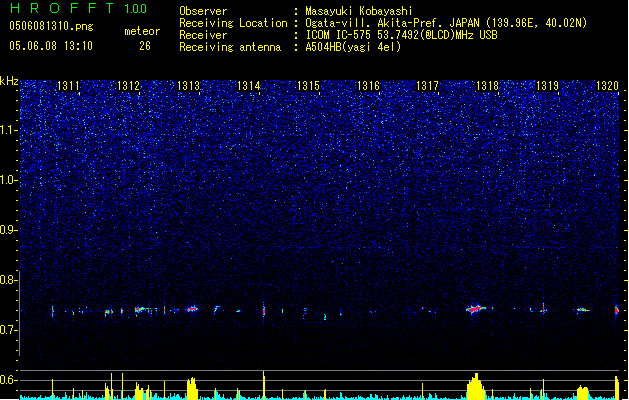Click the Ogata-vill. Akita-Pref. JAPAN location text

click(446, 23)
